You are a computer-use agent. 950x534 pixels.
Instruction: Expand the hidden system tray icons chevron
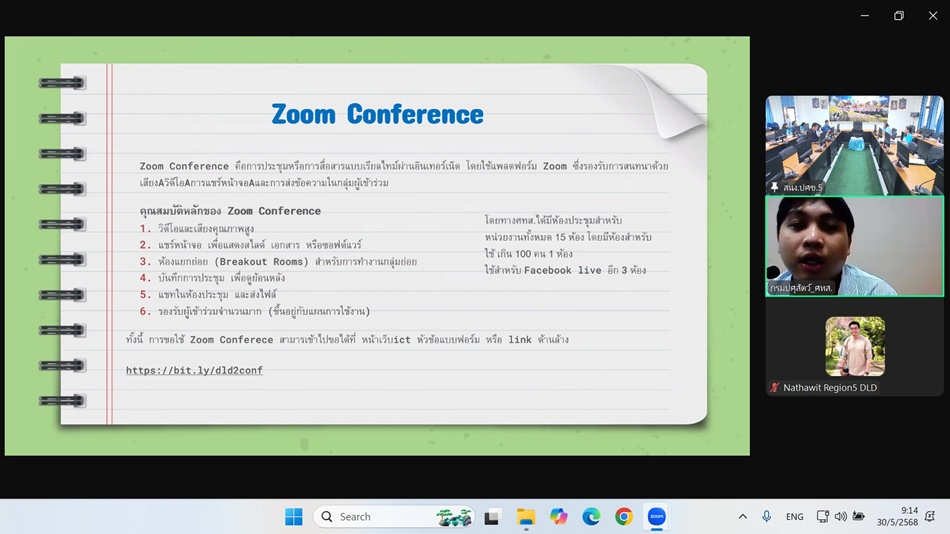click(x=743, y=516)
